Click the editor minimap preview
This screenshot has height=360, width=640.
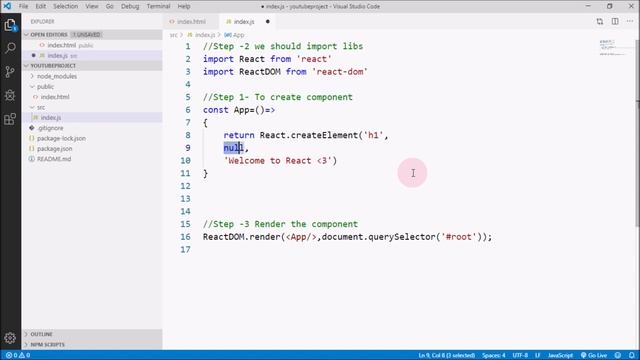613,48
